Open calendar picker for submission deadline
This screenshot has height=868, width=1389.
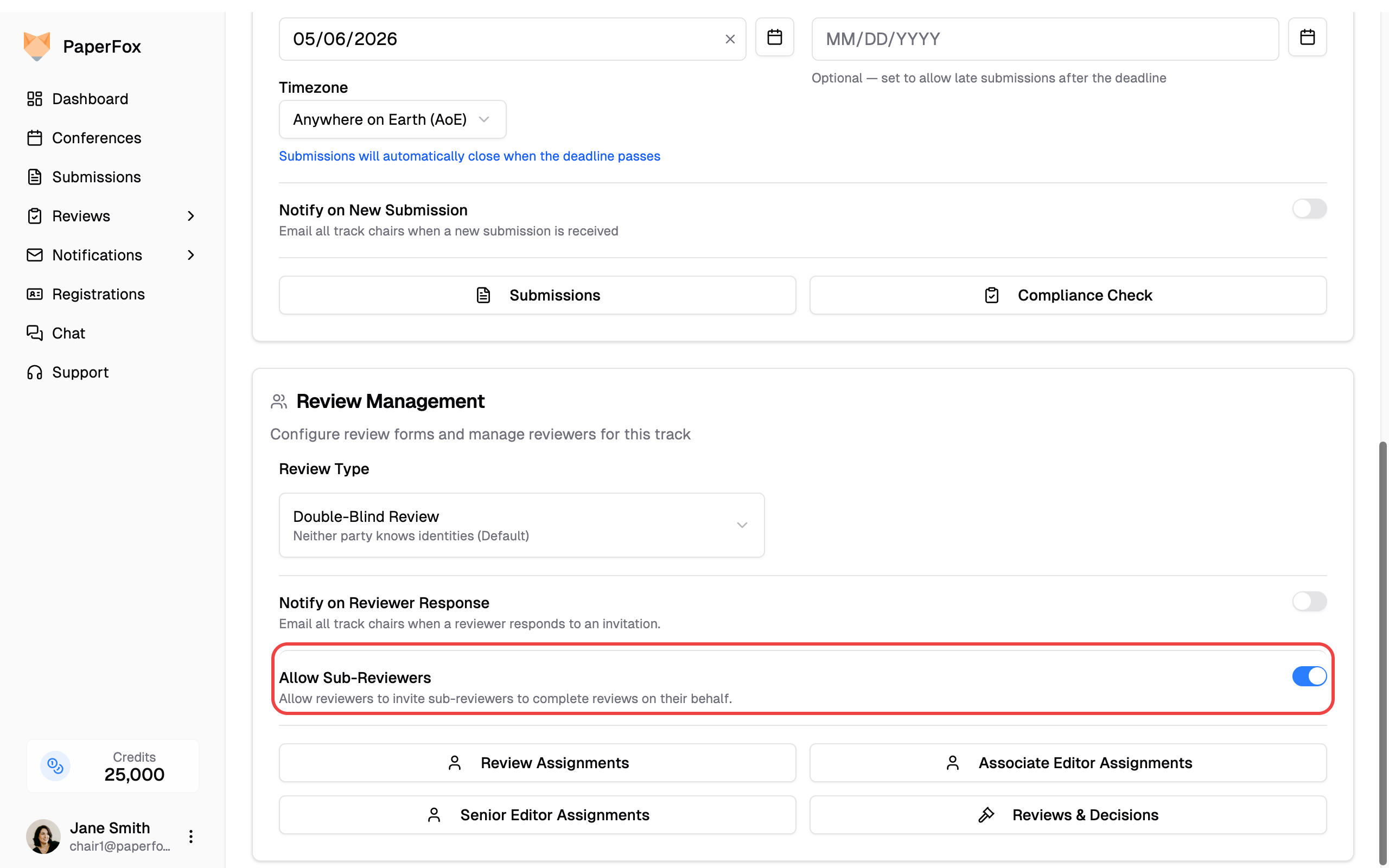tap(774, 38)
